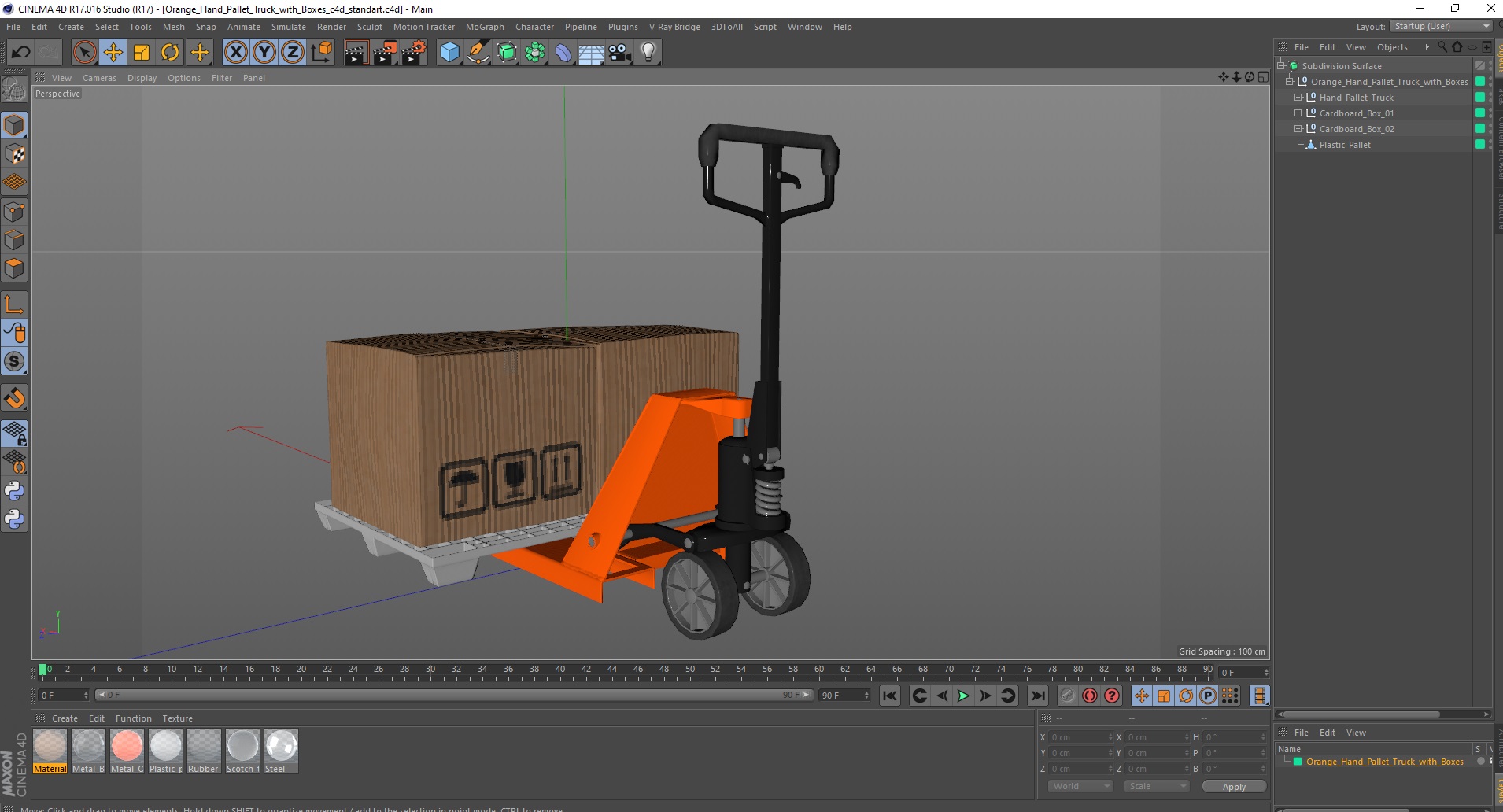1503x812 pixels.
Task: Open the Simulate menu
Action: point(289,27)
